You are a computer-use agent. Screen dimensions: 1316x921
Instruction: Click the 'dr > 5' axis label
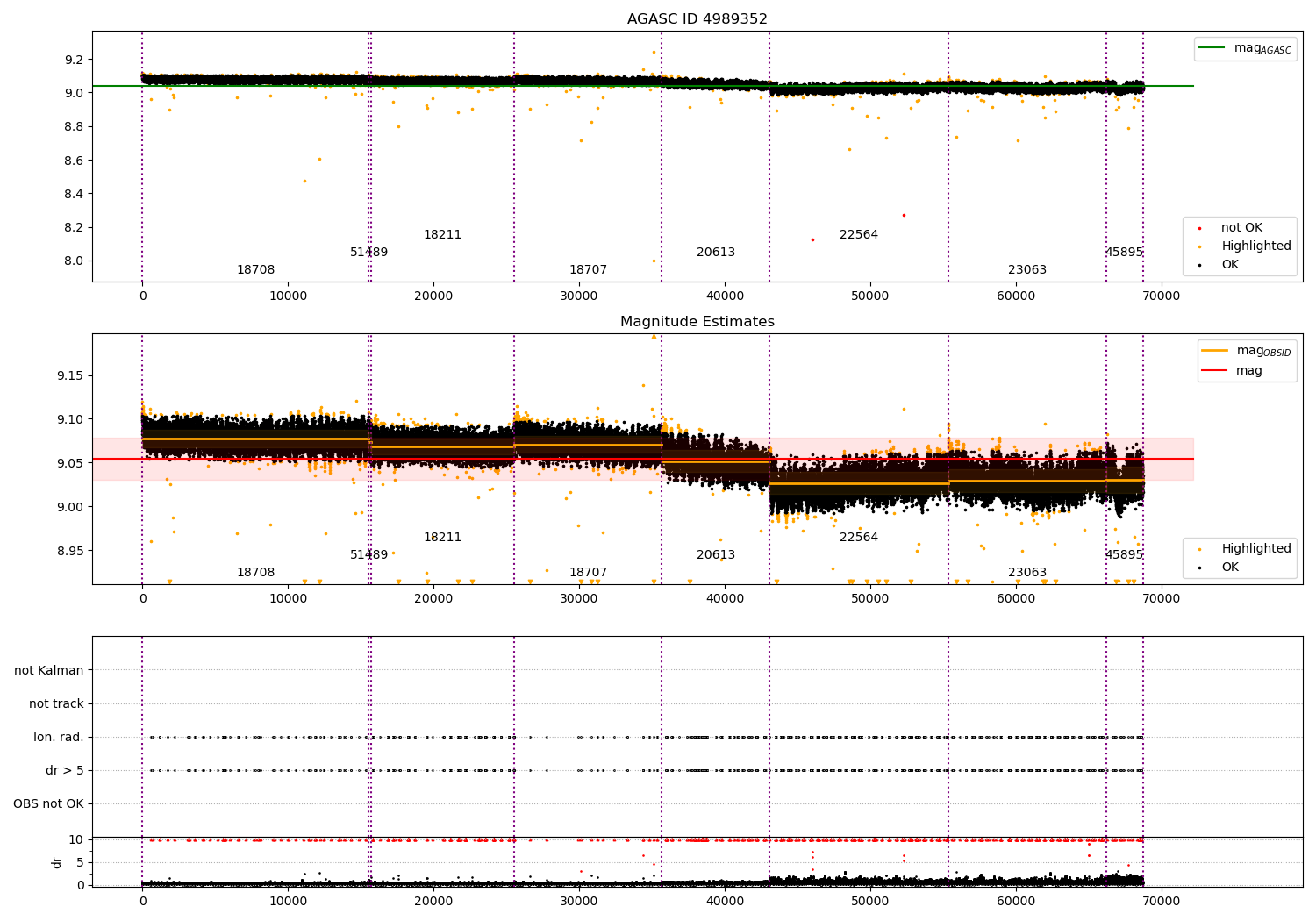65,770
